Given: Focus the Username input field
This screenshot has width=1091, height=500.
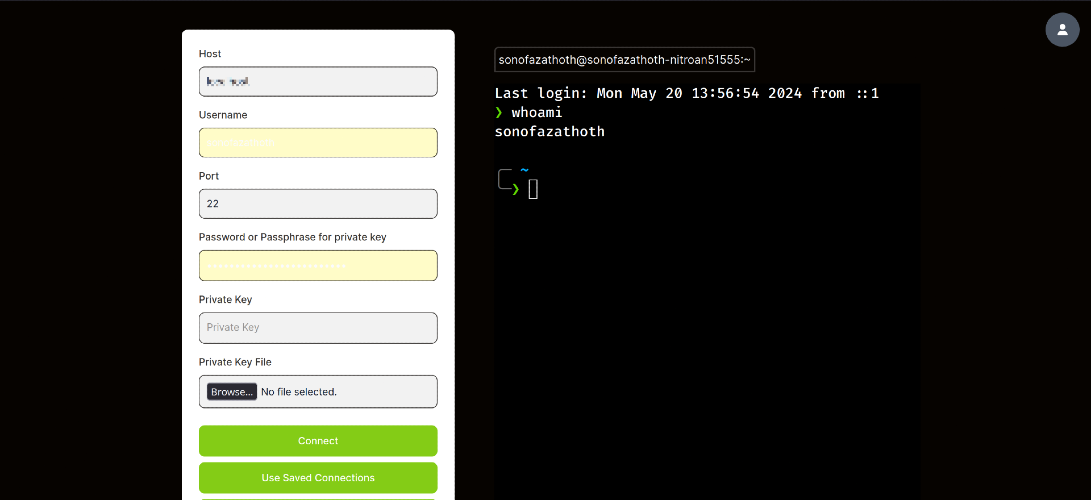Looking at the screenshot, I should click(318, 143).
